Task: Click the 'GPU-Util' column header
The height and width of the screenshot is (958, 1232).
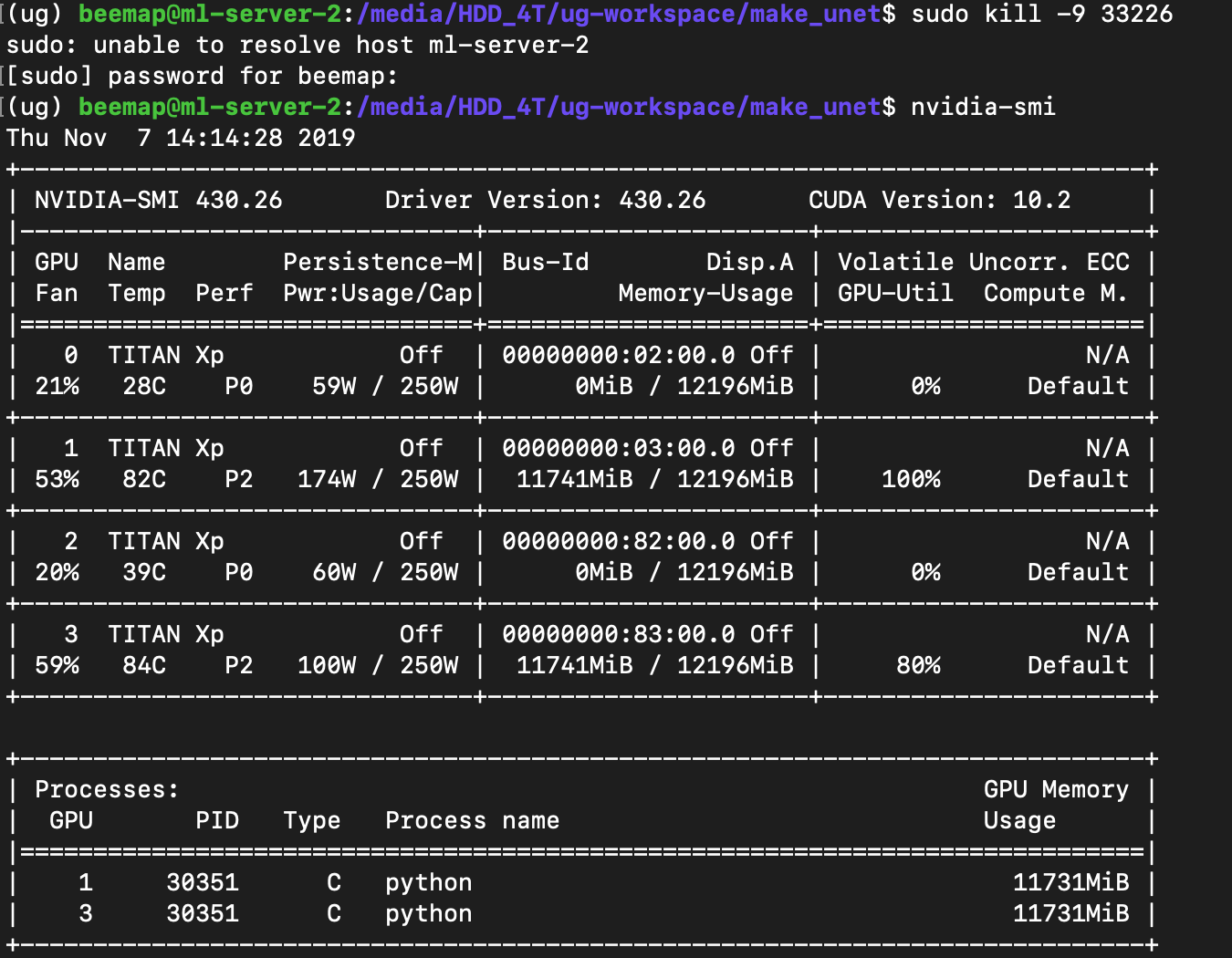Action: click(x=896, y=293)
